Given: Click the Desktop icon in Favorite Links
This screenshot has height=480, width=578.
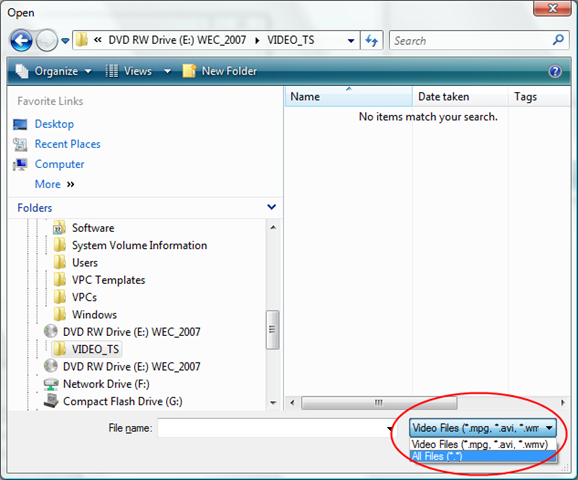Looking at the screenshot, I should (20, 125).
